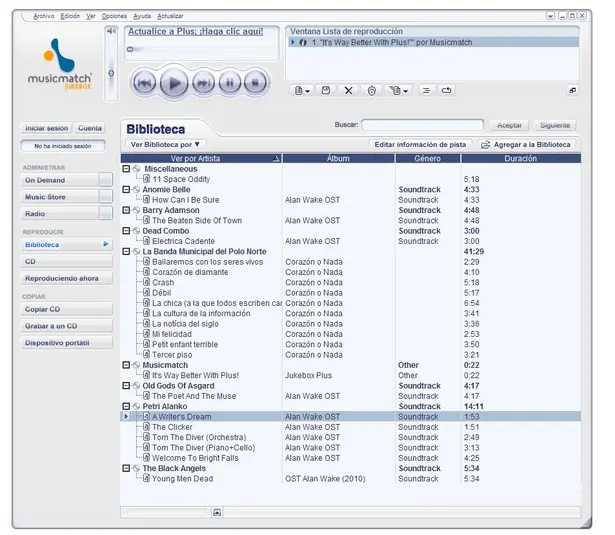Viewport: 615px width, 535px height.
Task: Collapse the Musicmatch artist group
Action: pyautogui.click(x=126, y=365)
